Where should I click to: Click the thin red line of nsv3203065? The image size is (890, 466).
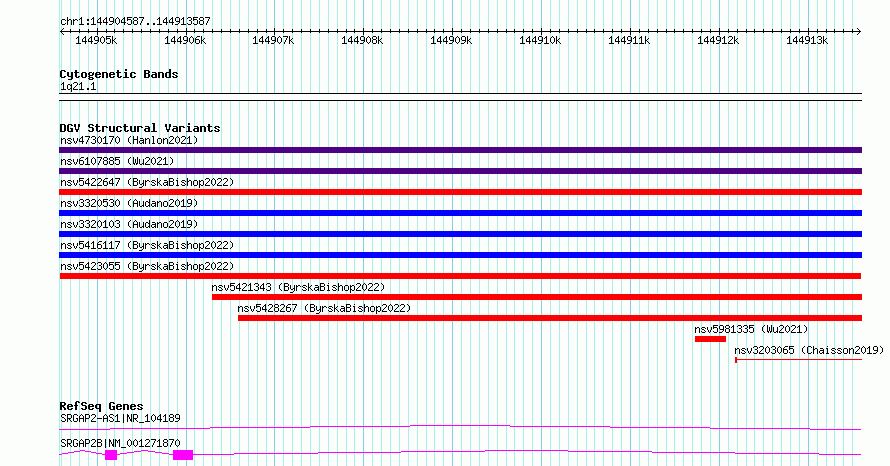point(799,360)
